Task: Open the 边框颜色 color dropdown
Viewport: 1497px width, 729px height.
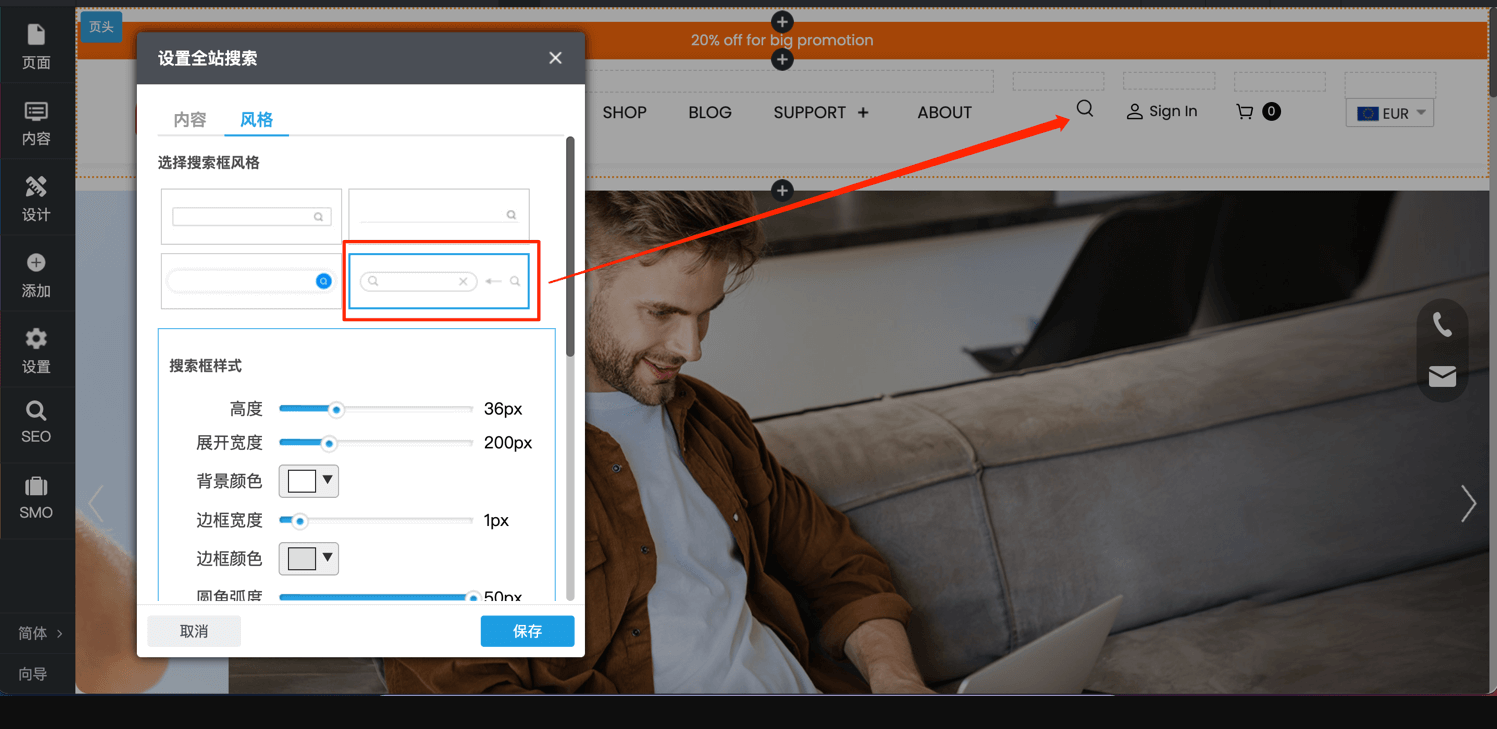Action: (309, 558)
